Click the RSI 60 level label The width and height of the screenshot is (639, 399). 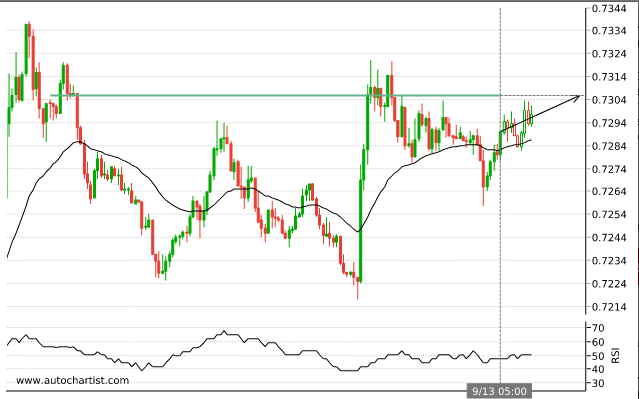[598, 342]
